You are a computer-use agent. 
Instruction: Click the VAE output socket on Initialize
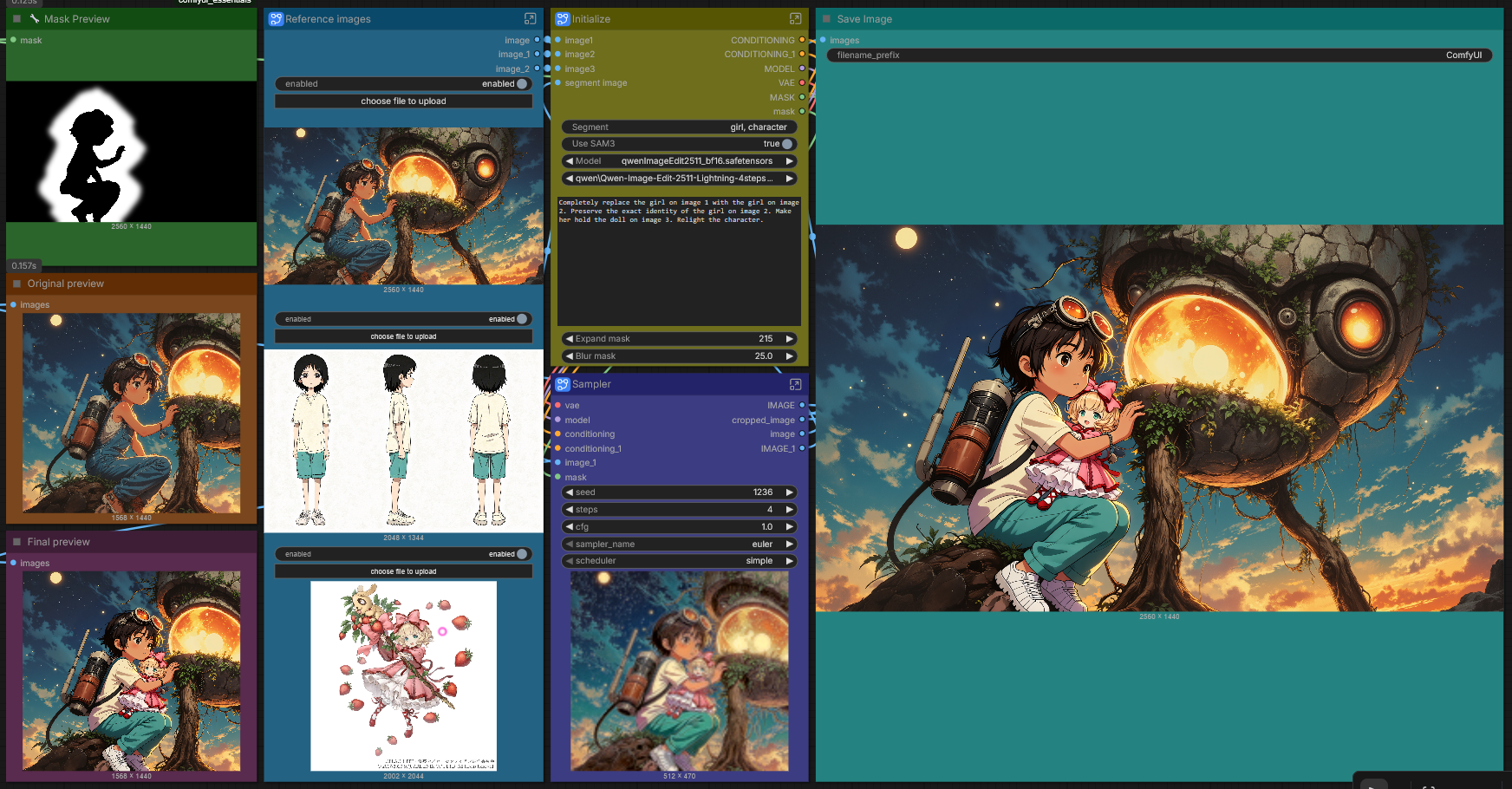802,82
